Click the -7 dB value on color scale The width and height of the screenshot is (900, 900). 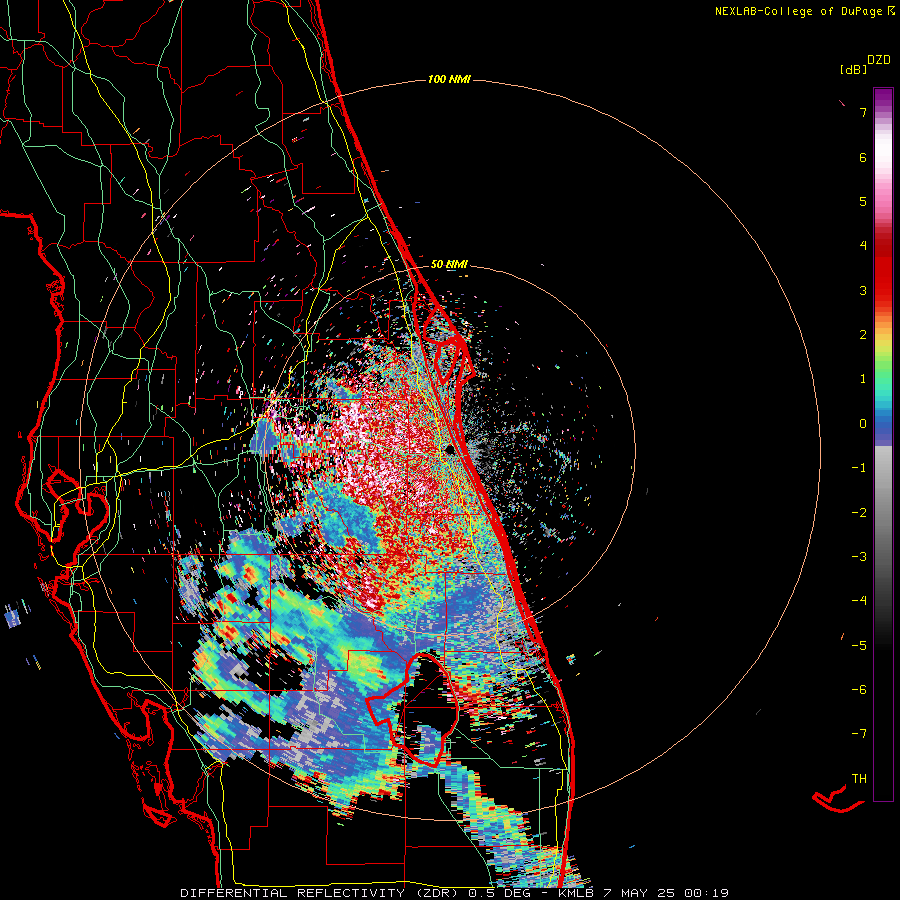859,734
